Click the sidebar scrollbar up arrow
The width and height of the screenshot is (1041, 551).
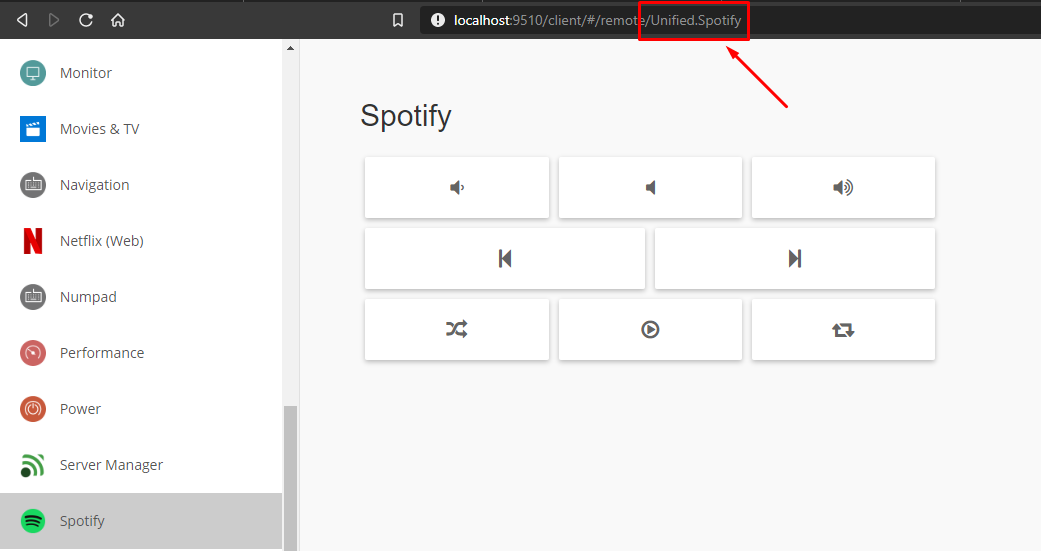[290, 48]
